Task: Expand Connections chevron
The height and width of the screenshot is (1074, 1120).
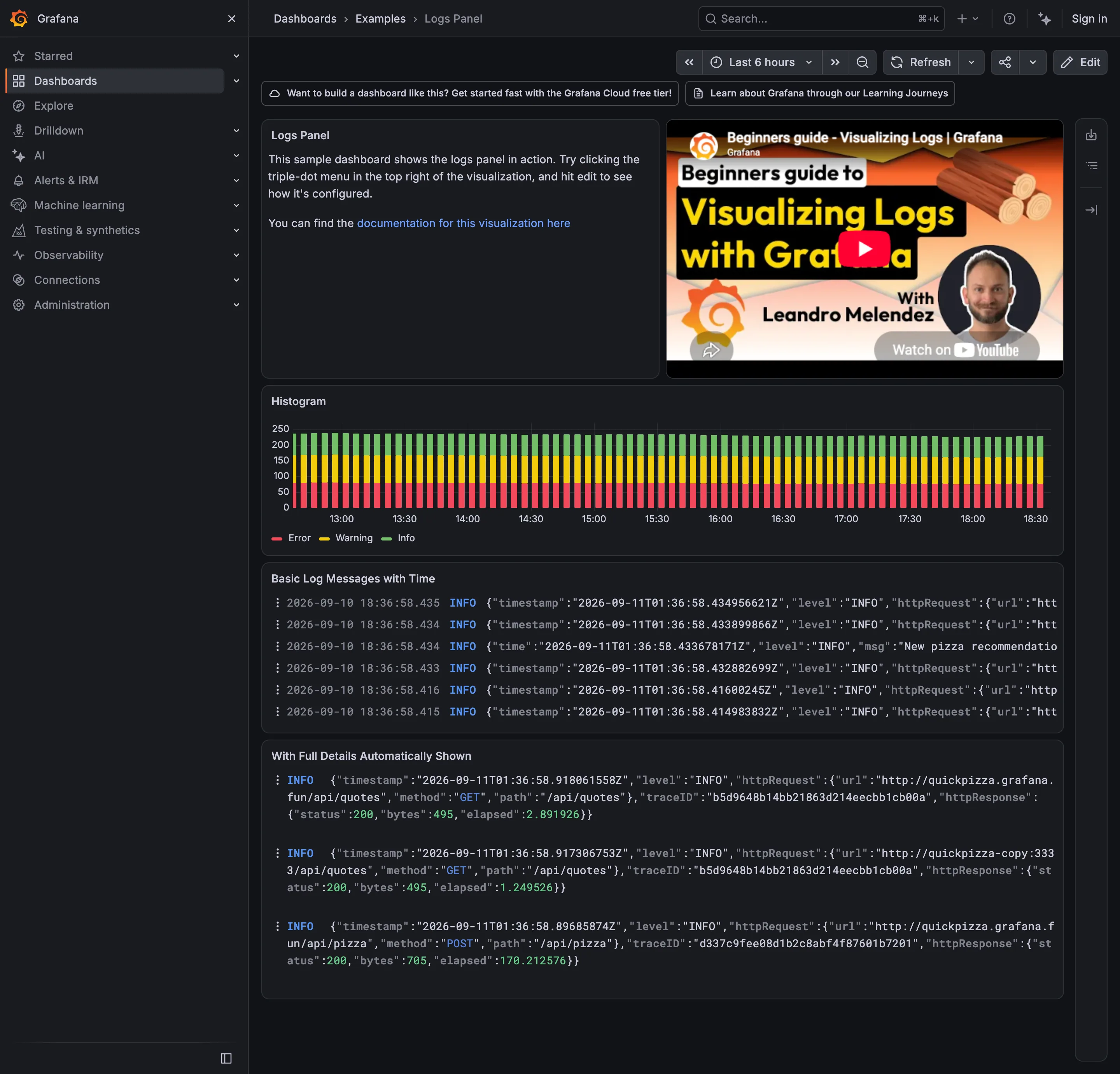Action: (236, 280)
